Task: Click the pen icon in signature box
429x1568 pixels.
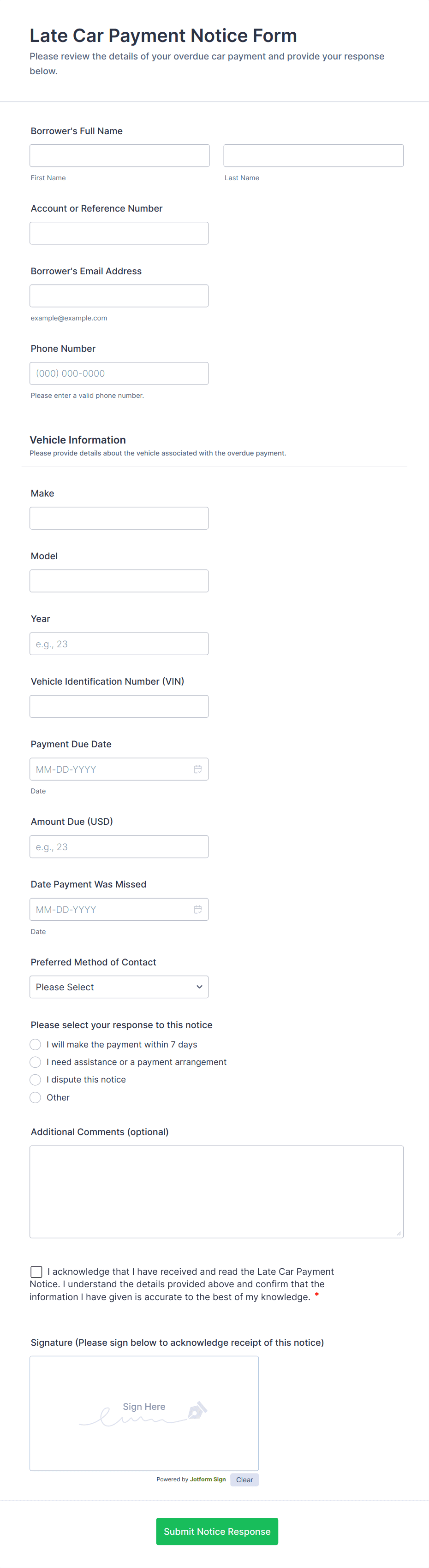Action: click(x=197, y=1410)
